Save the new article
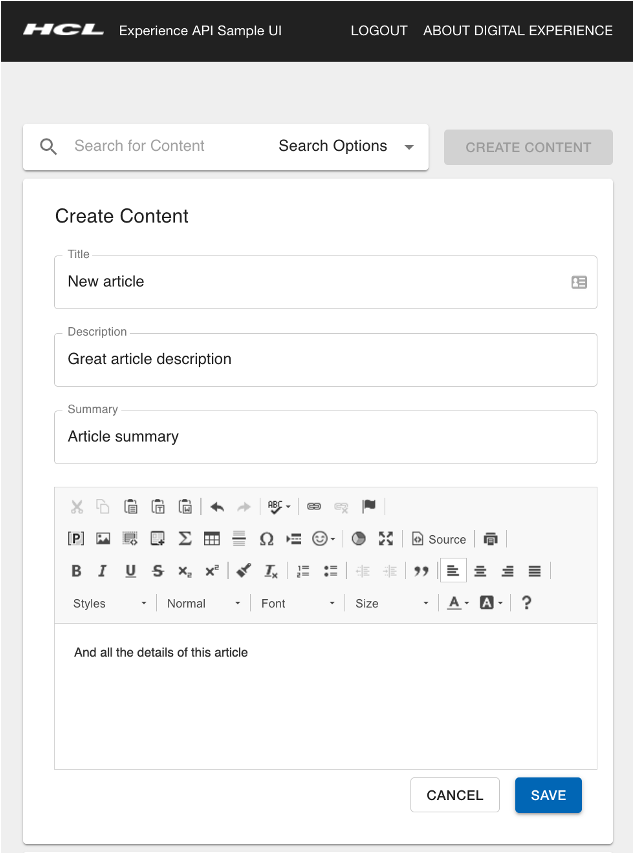This screenshot has height=854, width=634. [548, 795]
